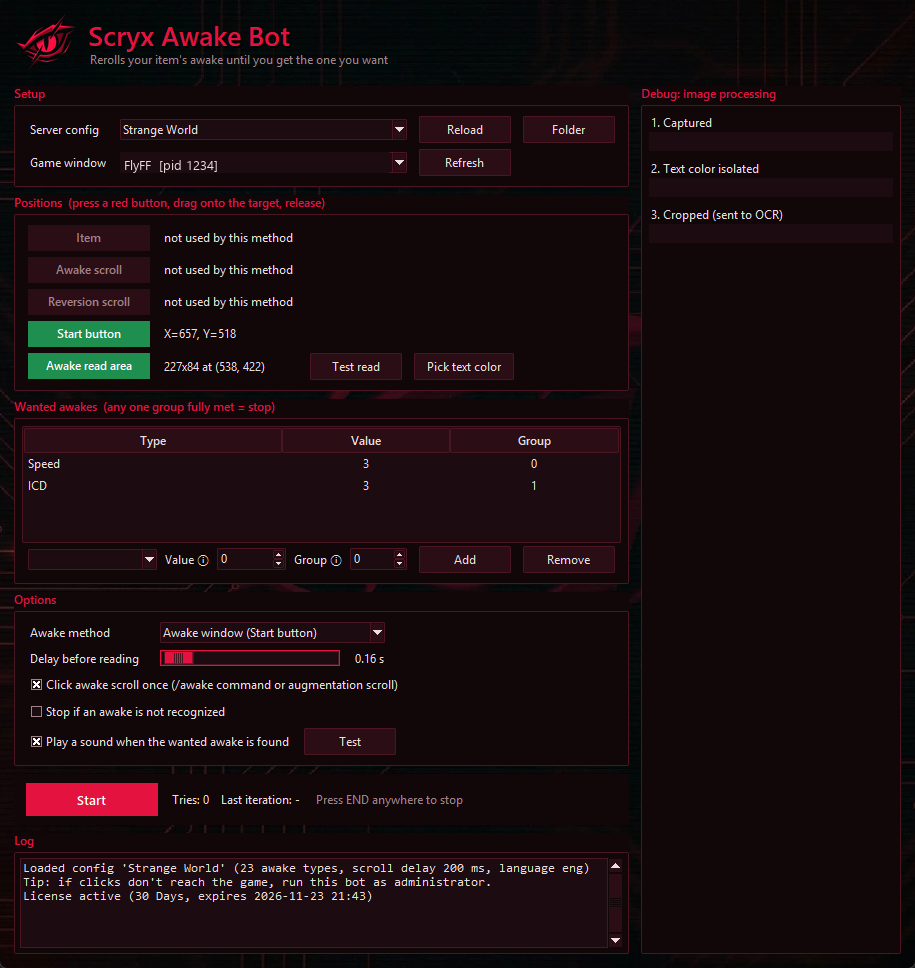Click the Group column header
915x968 pixels.
[534, 441]
